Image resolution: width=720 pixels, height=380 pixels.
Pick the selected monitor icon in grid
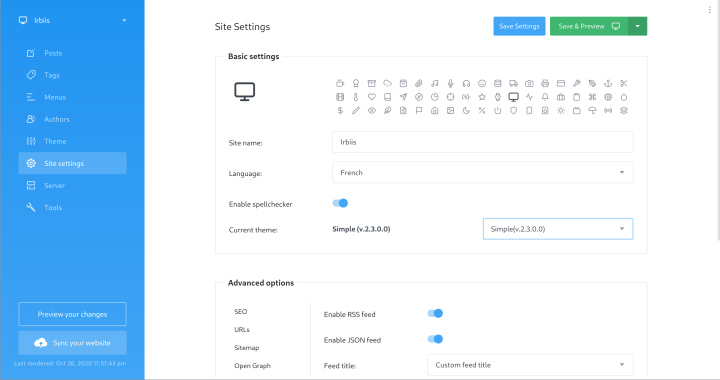(513, 97)
